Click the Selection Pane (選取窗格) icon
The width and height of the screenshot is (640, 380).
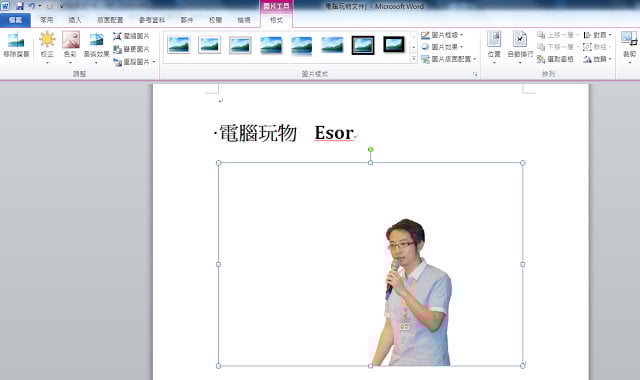pyautogui.click(x=541, y=59)
